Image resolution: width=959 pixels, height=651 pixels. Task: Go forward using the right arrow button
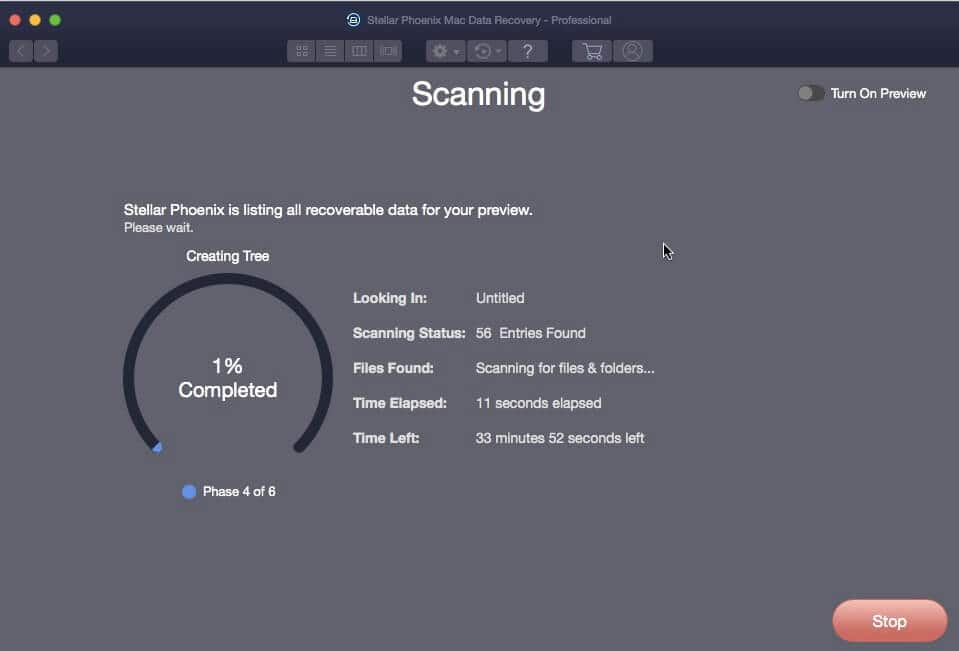(x=46, y=51)
